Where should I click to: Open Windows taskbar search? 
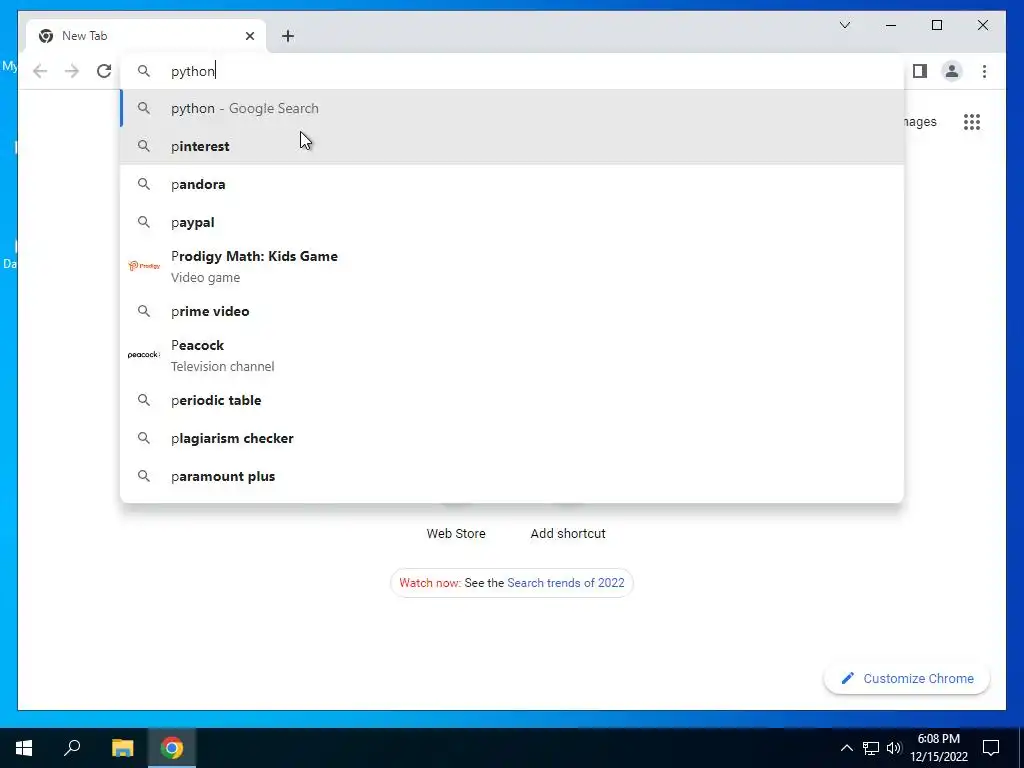tap(72, 748)
